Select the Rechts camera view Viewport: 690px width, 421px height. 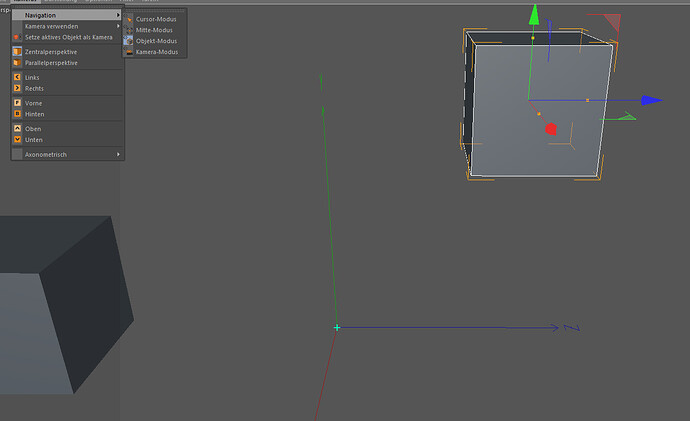[66, 88]
